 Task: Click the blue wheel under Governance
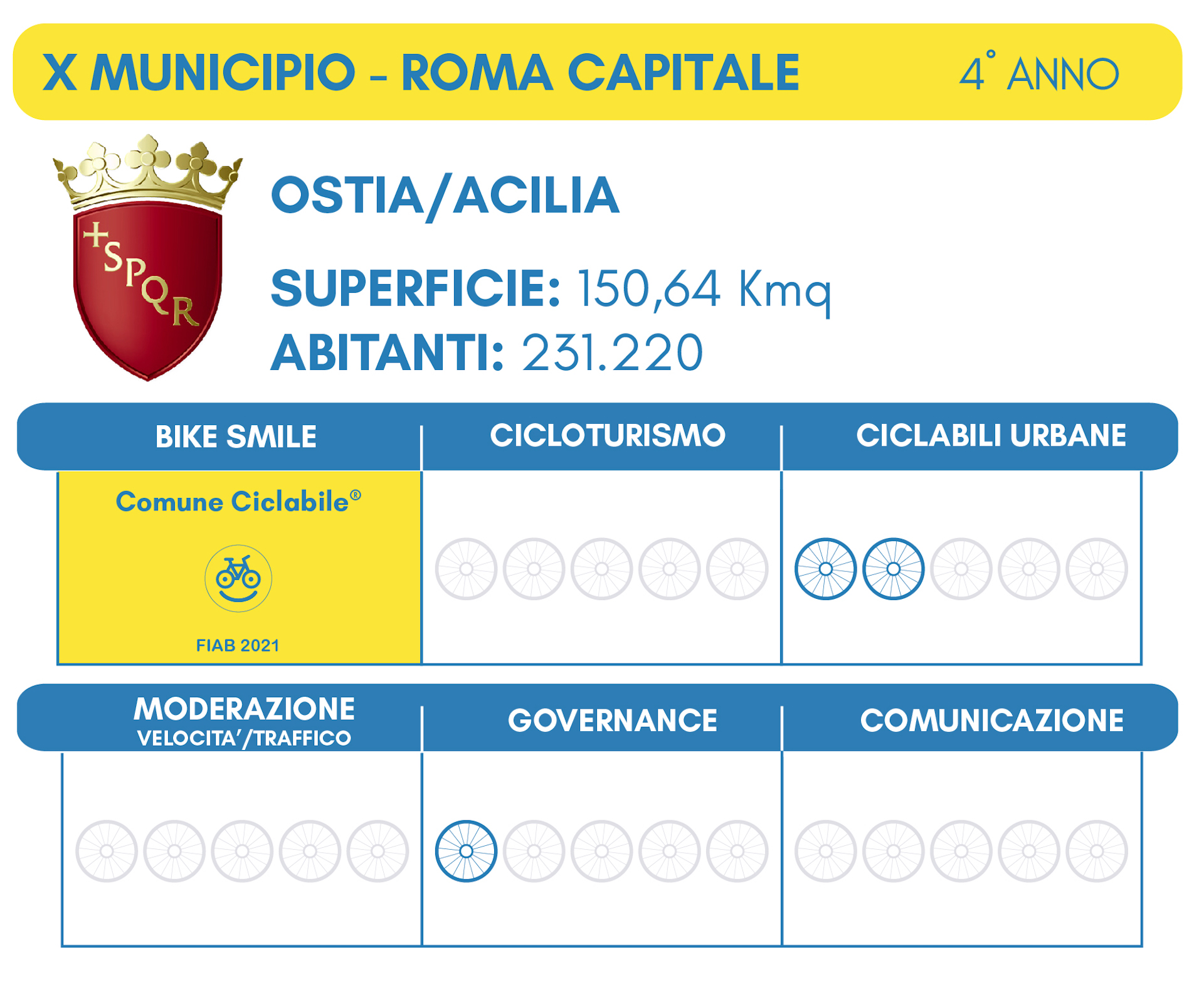coord(466,851)
